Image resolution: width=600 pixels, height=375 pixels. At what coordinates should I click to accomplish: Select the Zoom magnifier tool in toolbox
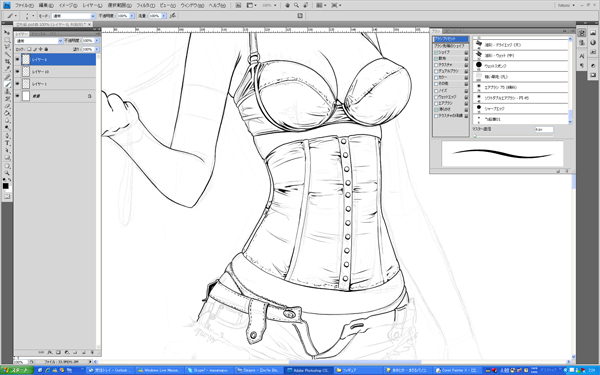[x=7, y=173]
